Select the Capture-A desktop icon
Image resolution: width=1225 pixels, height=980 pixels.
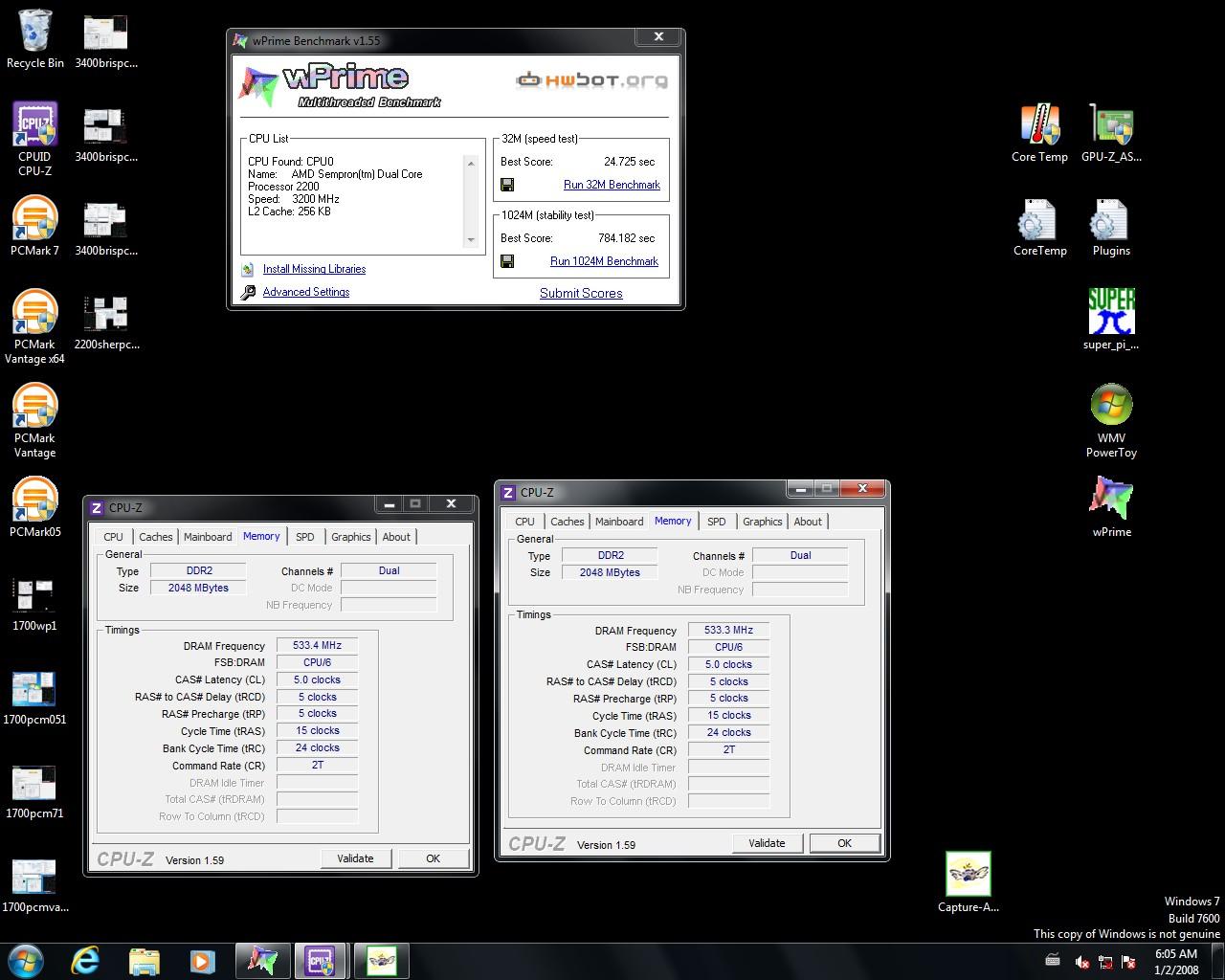pyautogui.click(x=968, y=882)
